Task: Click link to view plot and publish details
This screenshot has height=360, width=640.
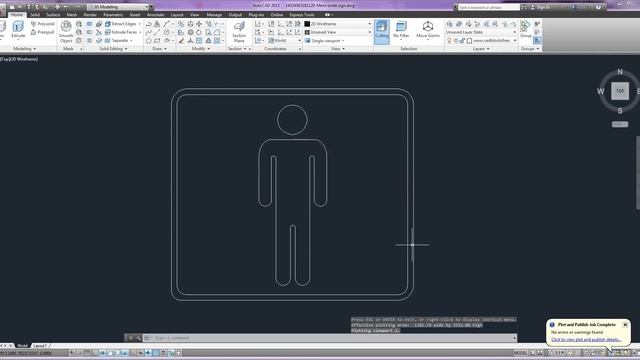Action: point(586,340)
